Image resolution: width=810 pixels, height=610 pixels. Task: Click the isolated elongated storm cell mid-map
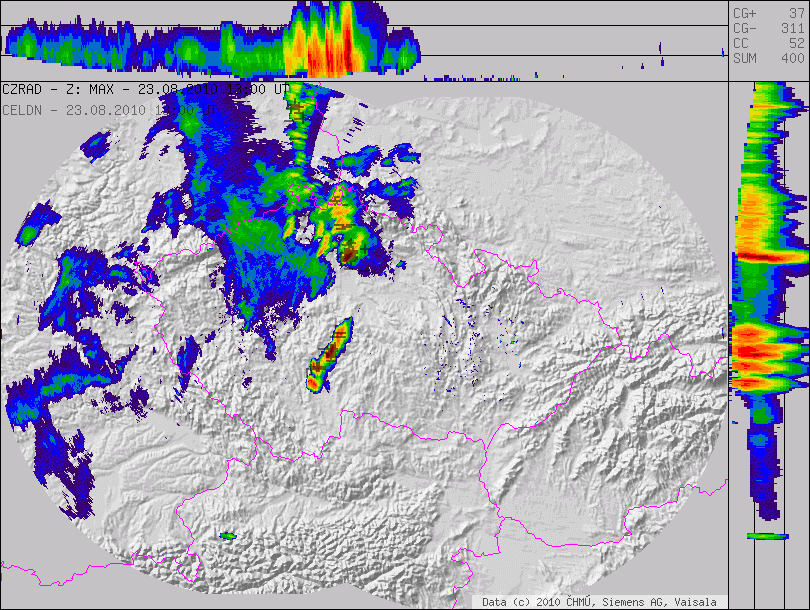(x=329, y=354)
